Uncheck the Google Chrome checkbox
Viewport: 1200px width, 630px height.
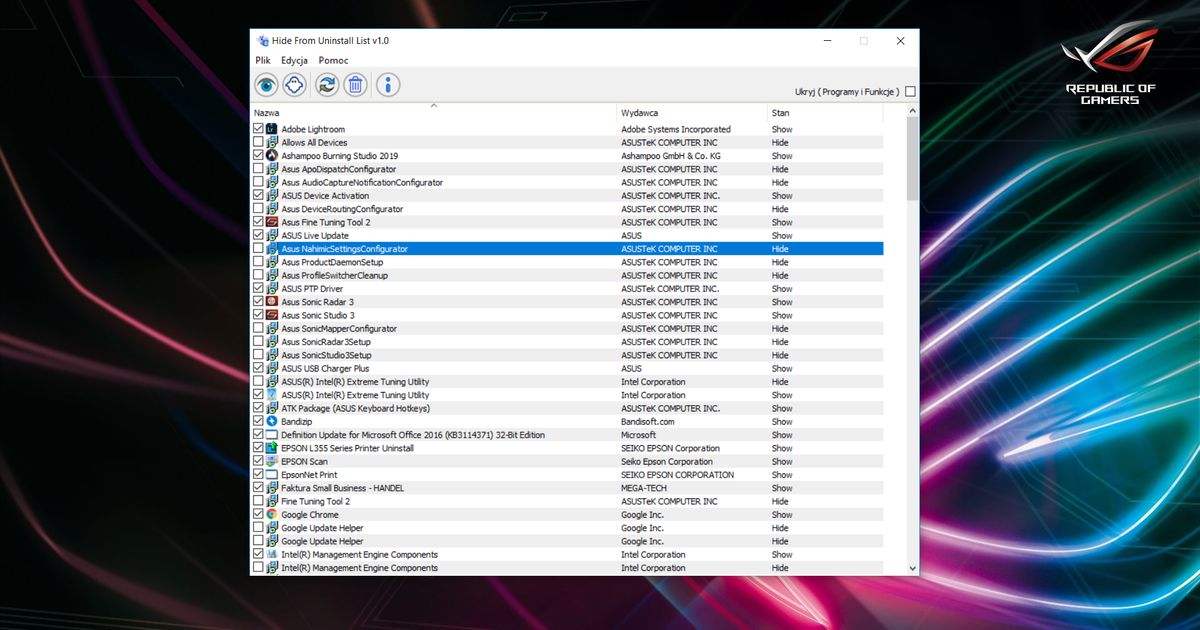coord(259,514)
